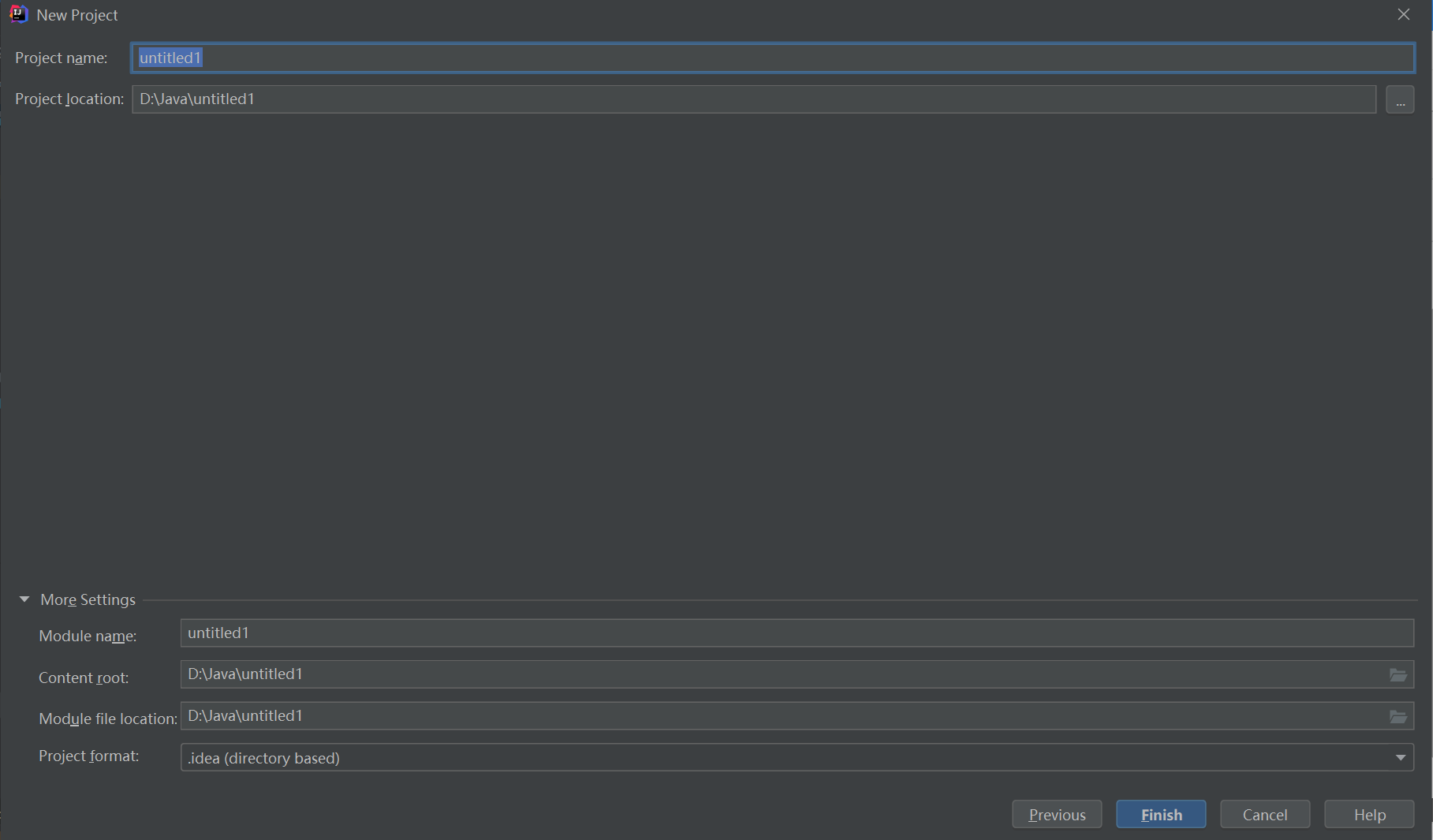Click the Project name input field
The width and height of the screenshot is (1433, 840).
point(773,58)
